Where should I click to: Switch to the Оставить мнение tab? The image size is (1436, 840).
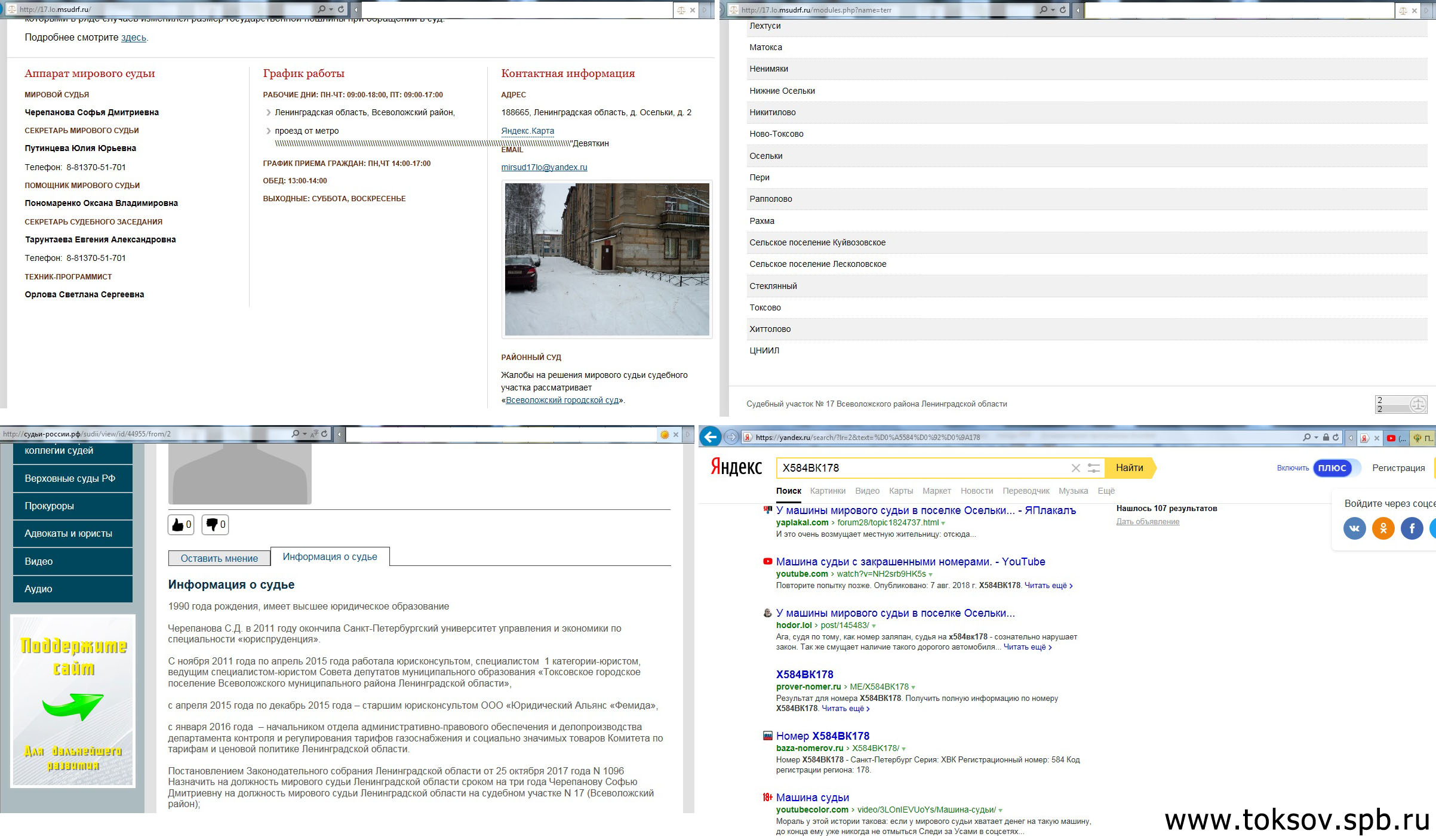click(219, 558)
